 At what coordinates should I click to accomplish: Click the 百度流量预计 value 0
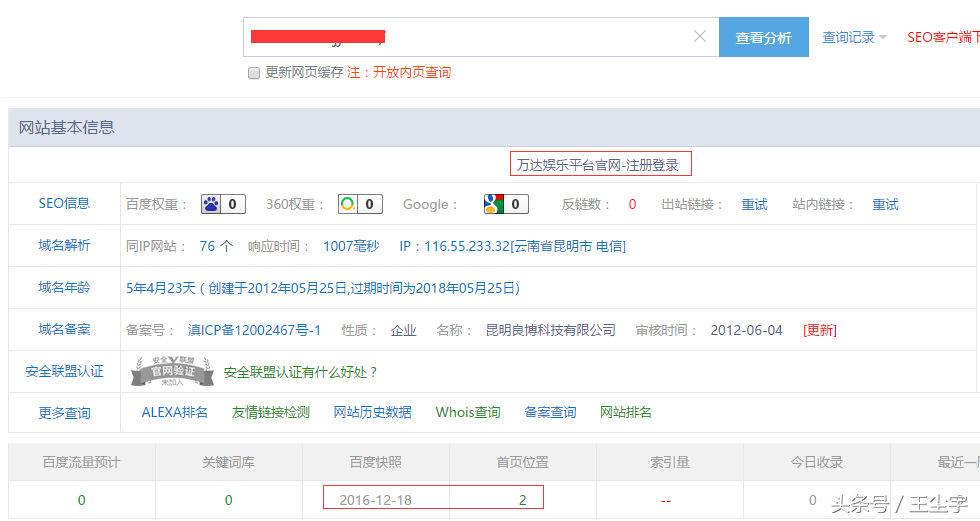point(81,500)
